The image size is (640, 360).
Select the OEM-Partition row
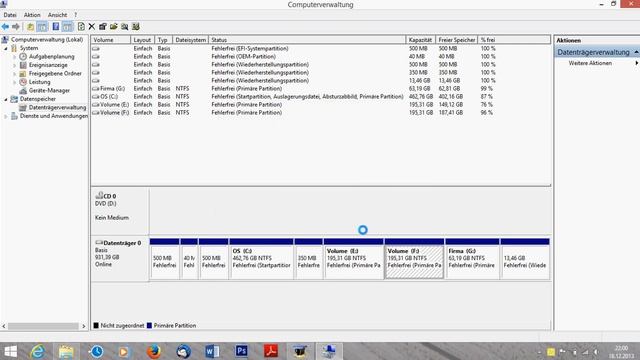(x=320, y=57)
